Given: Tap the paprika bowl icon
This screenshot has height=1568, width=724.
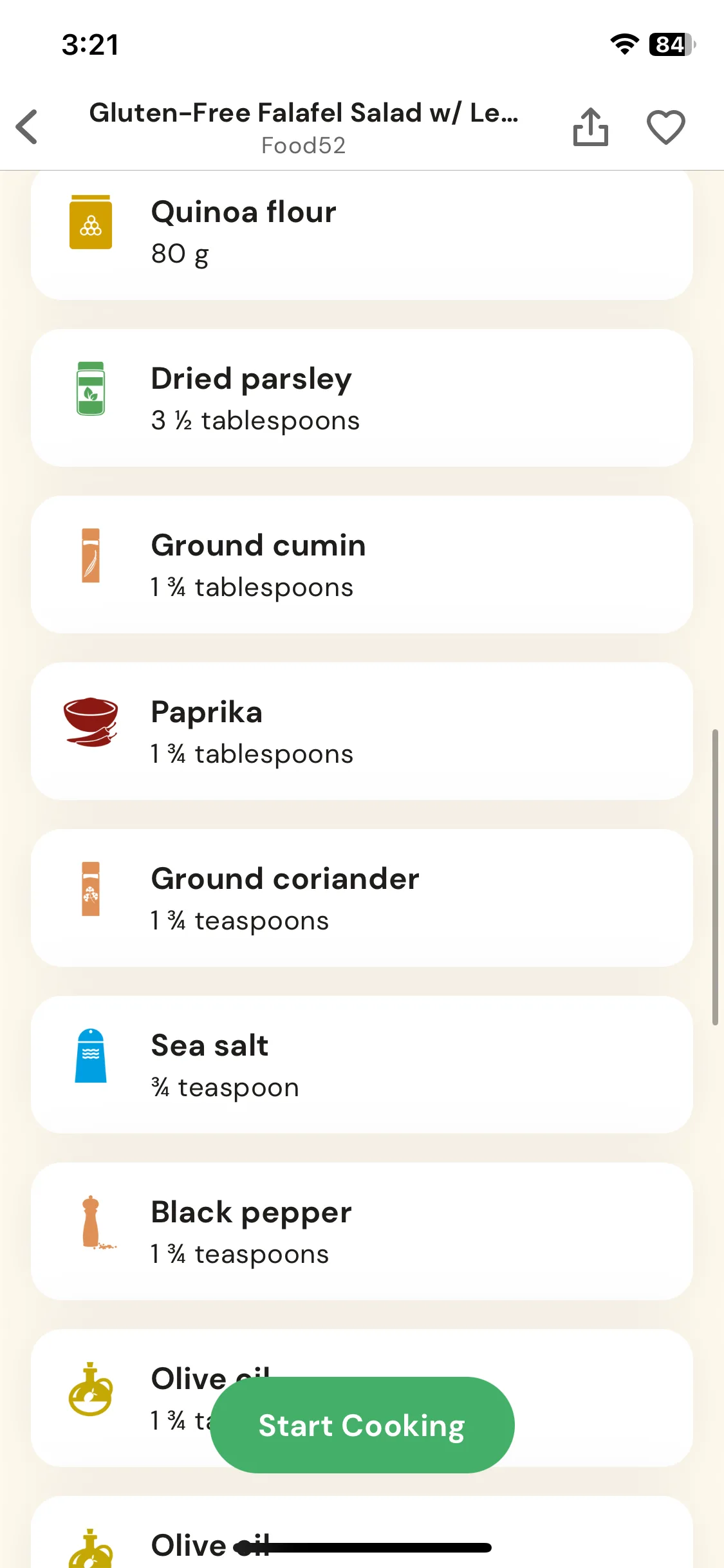Looking at the screenshot, I should 91,722.
